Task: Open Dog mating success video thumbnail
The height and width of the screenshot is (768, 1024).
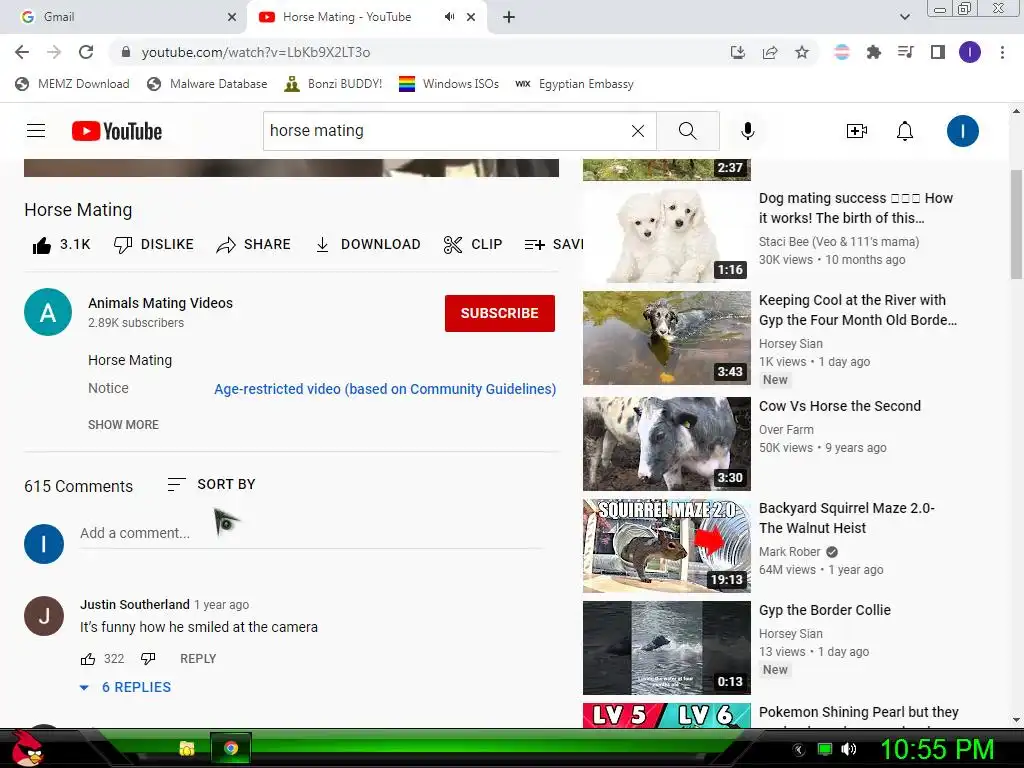Action: point(667,236)
